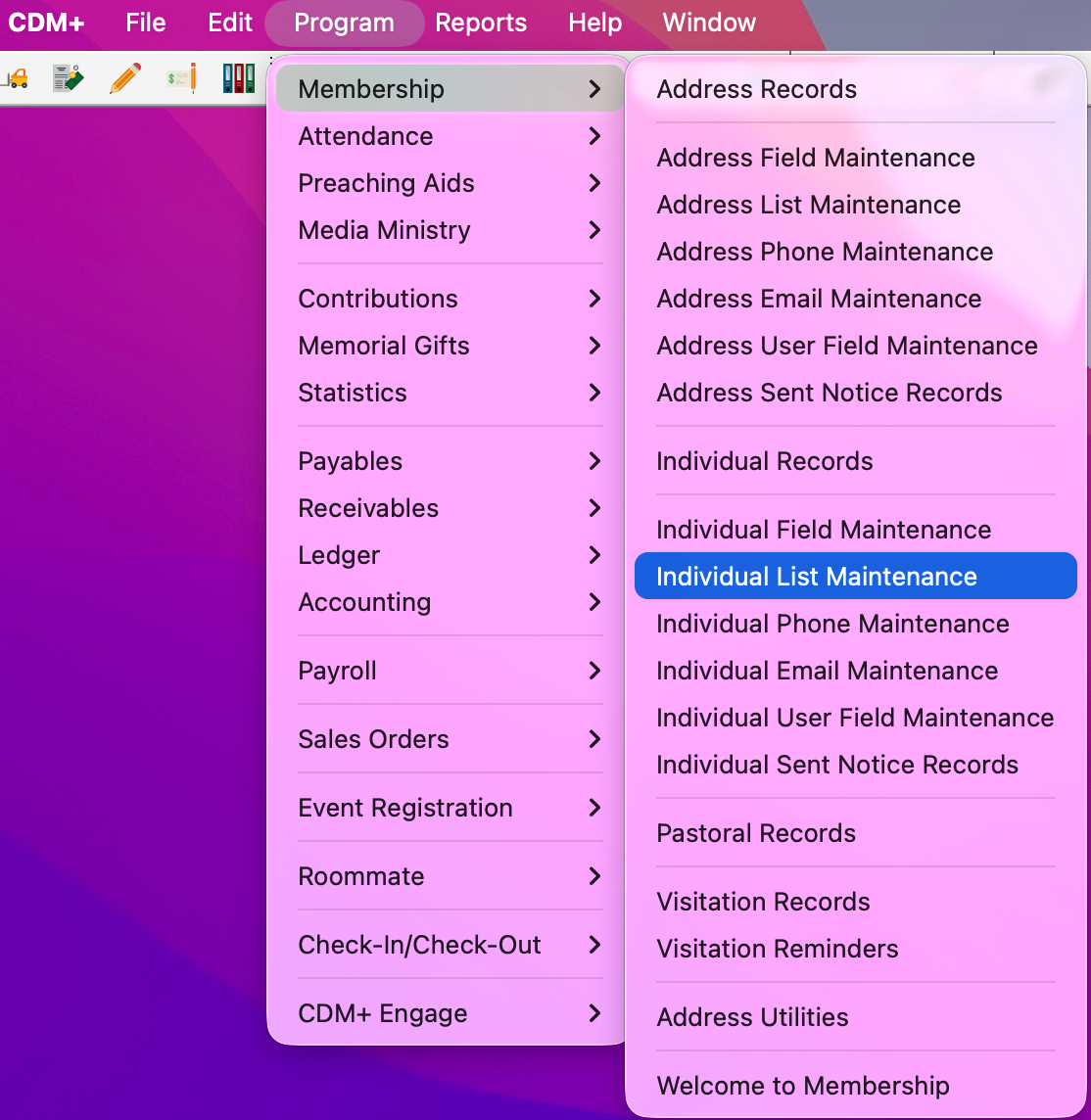
Task: Select Individual Phone Maintenance
Action: tap(855, 624)
